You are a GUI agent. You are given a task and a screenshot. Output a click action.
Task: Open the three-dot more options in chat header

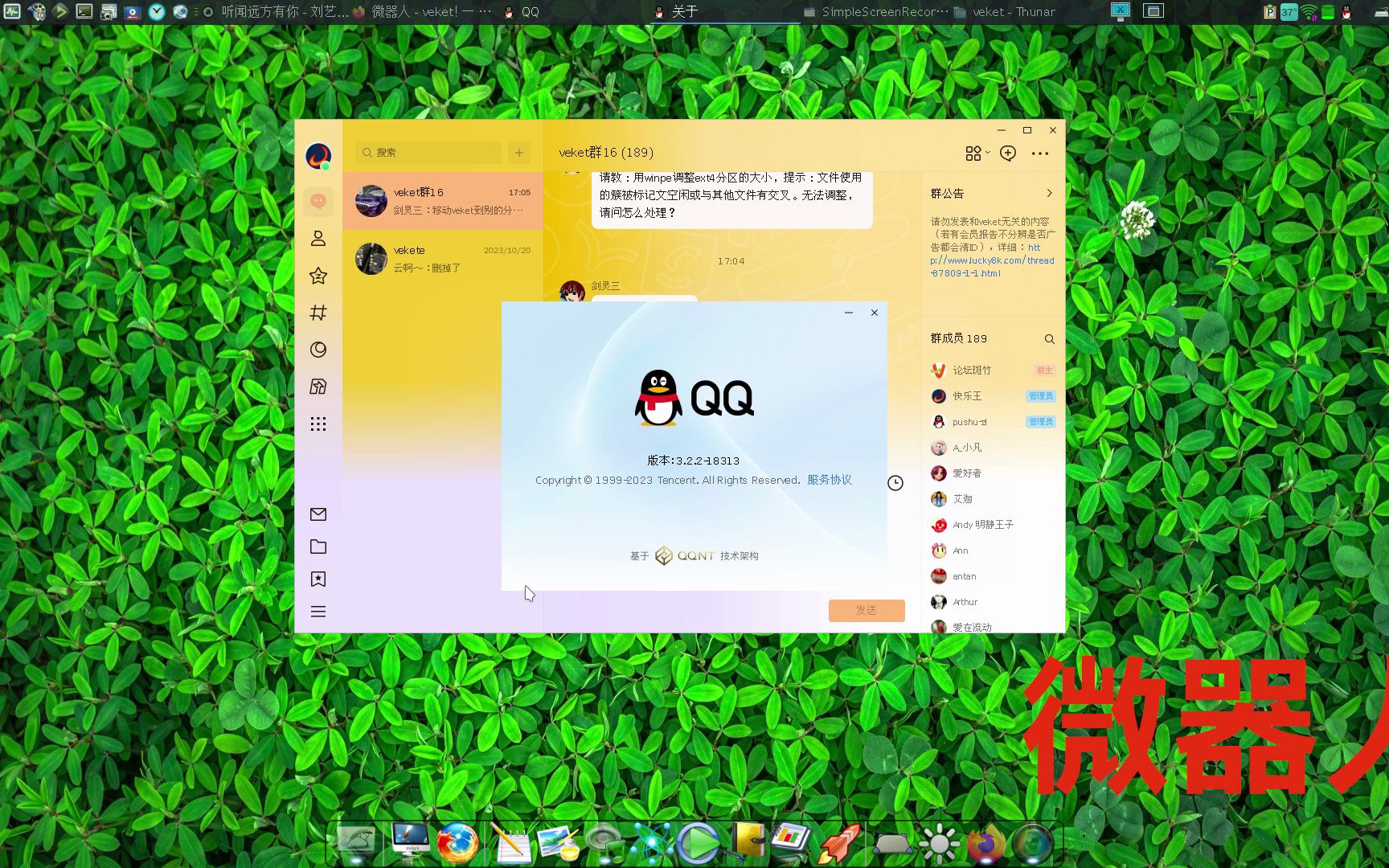coord(1040,154)
